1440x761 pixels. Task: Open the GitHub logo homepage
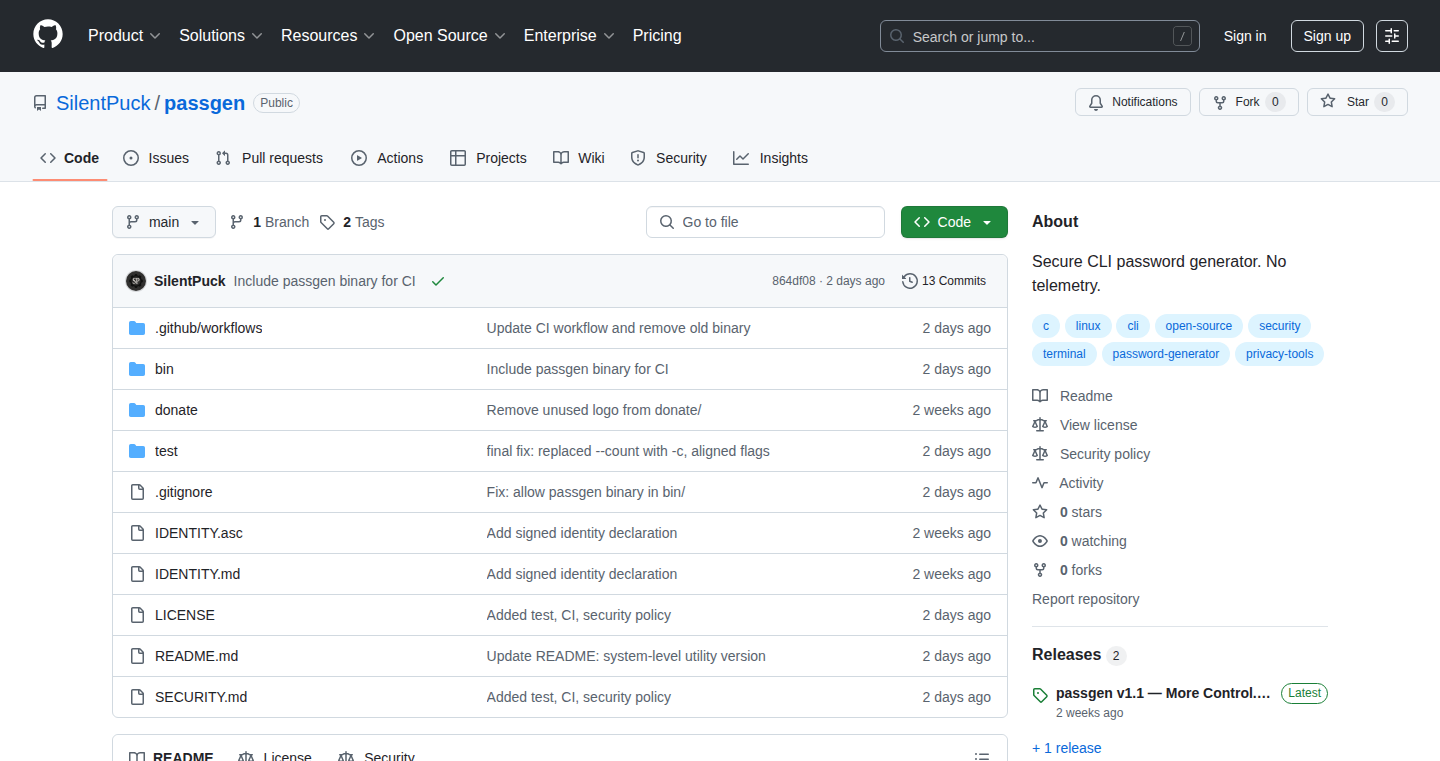point(48,35)
